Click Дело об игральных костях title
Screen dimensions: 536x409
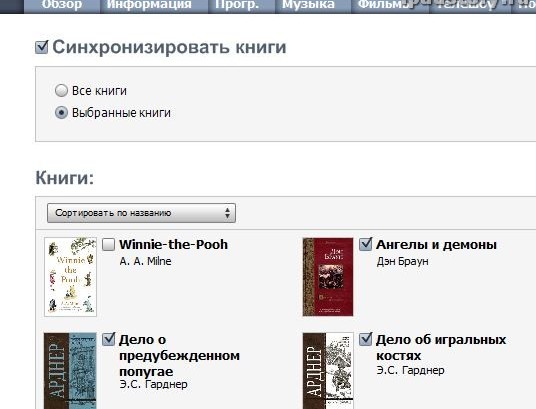[x=441, y=347]
